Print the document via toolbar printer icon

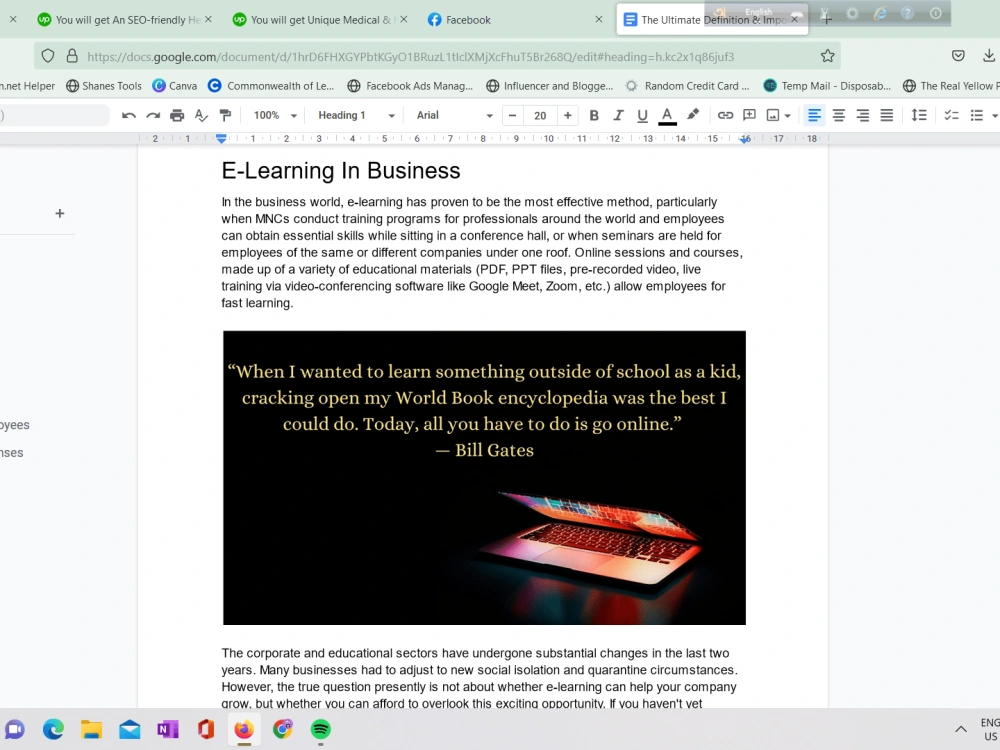[x=177, y=115]
